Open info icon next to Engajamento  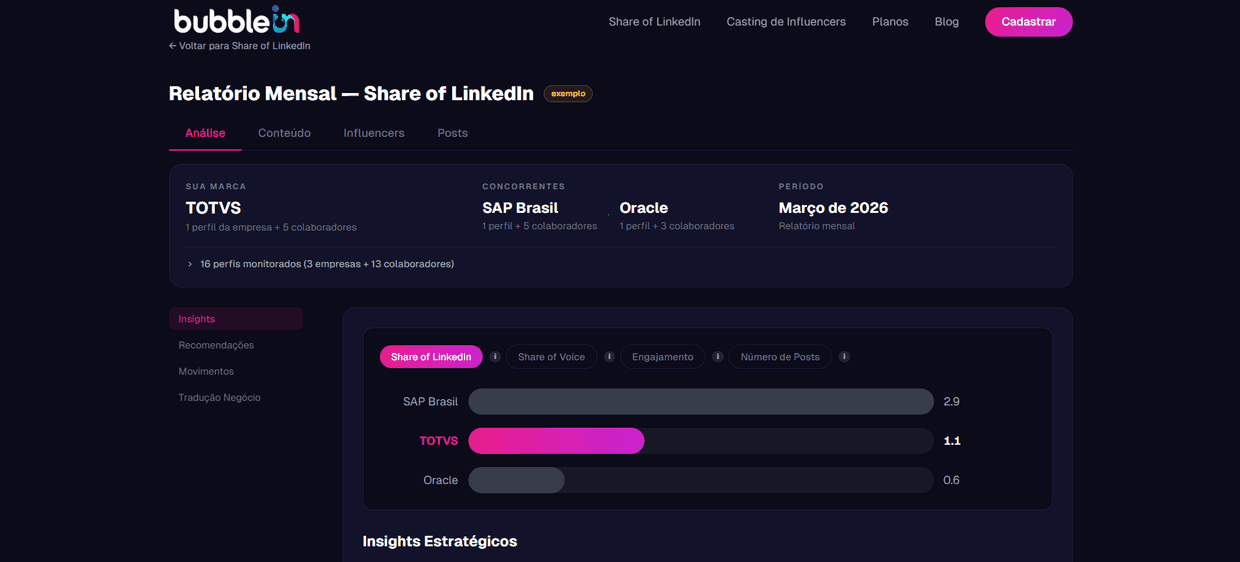pos(717,357)
